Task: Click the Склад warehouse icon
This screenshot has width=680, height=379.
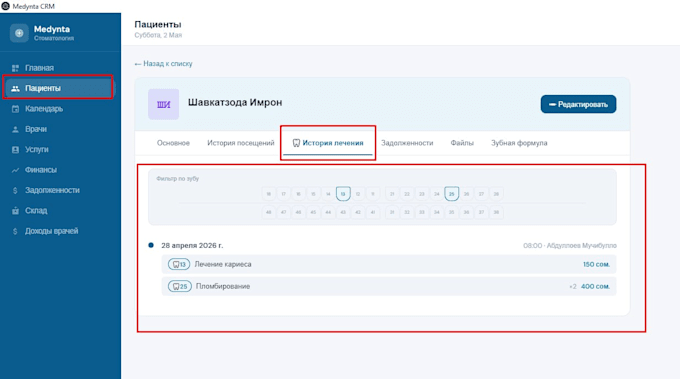Action: [x=15, y=211]
